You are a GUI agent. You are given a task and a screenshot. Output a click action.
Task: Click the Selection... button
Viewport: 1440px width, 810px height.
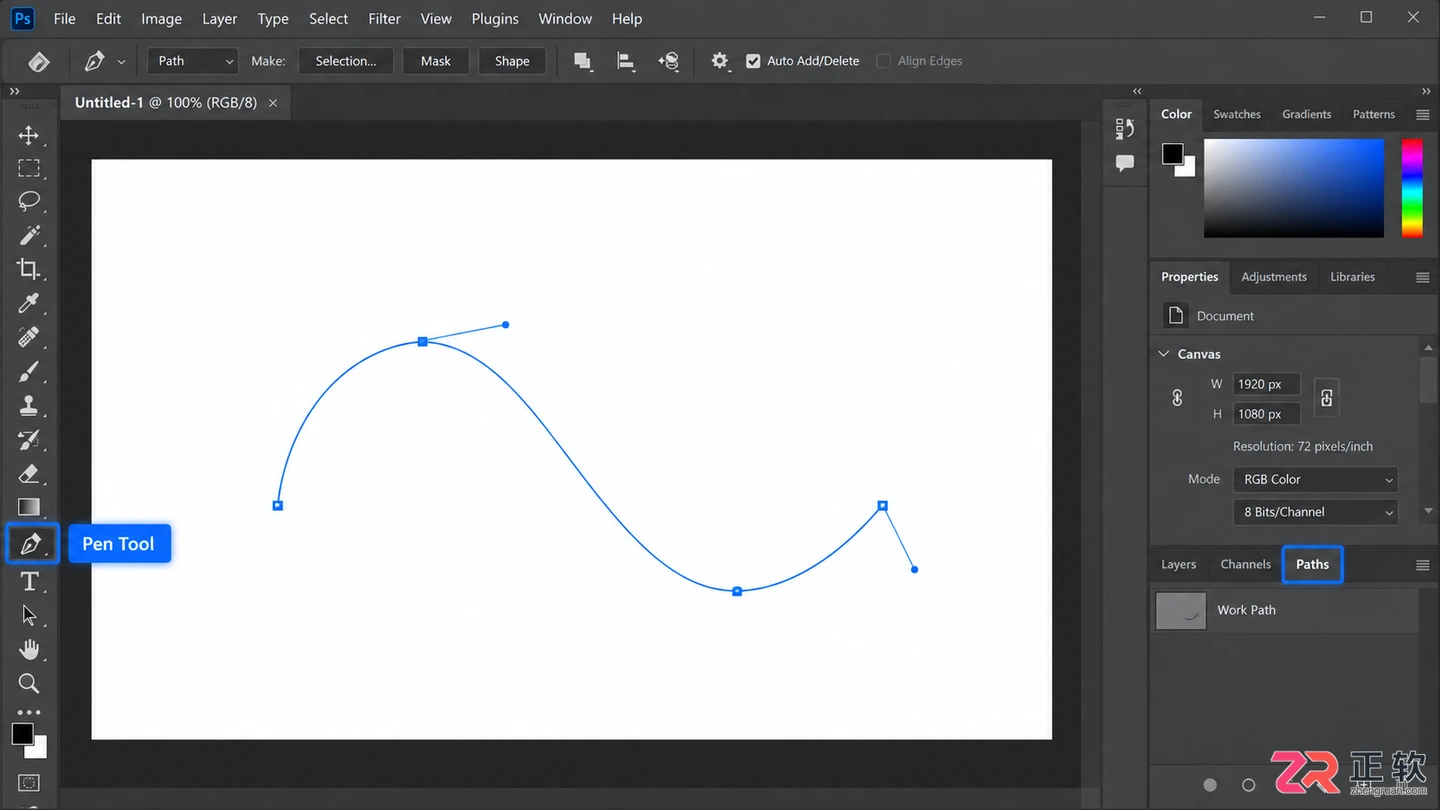pyautogui.click(x=346, y=61)
